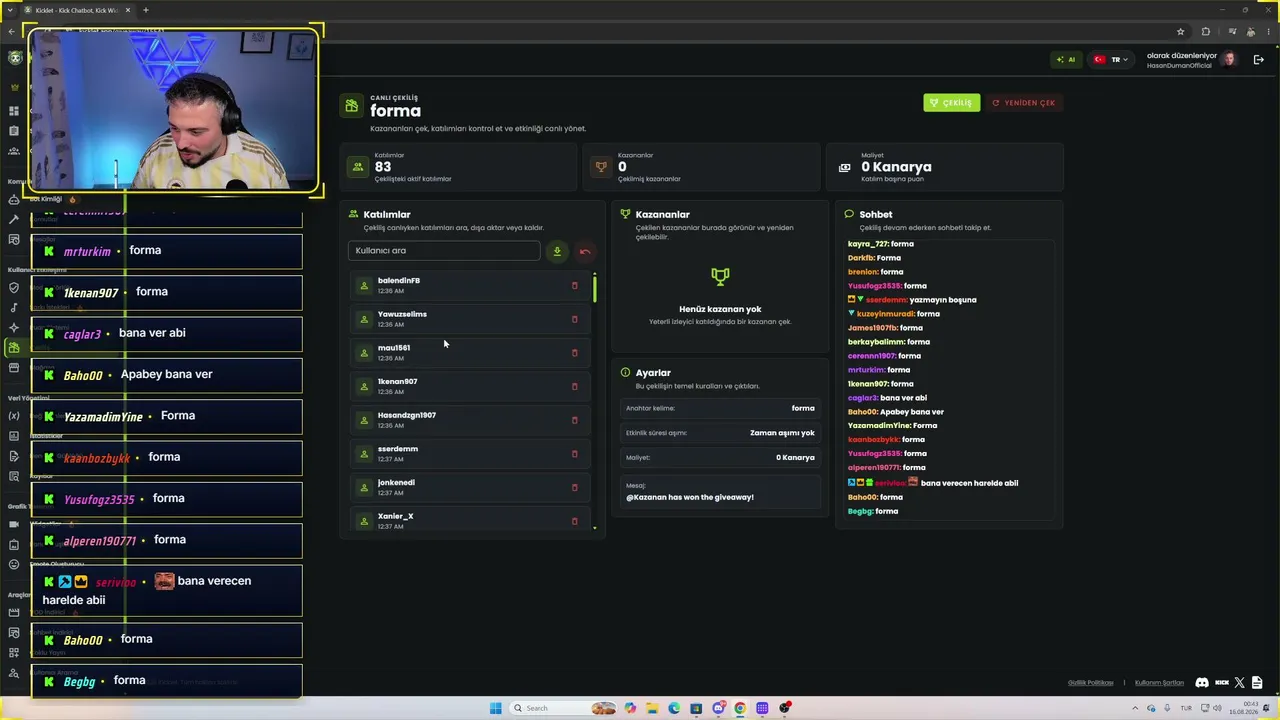Click the @Kazanan has won the giveaway message
The width and height of the screenshot is (1280, 720).
690,497
